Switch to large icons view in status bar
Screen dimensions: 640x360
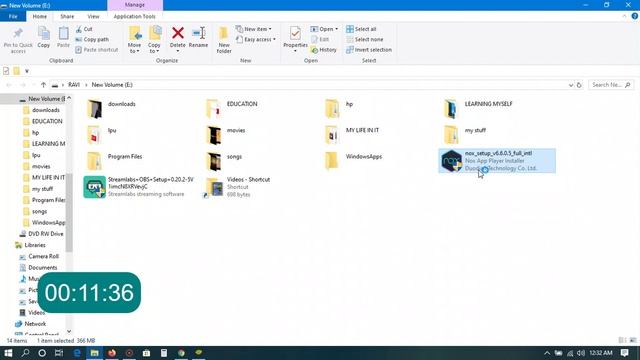click(633, 340)
